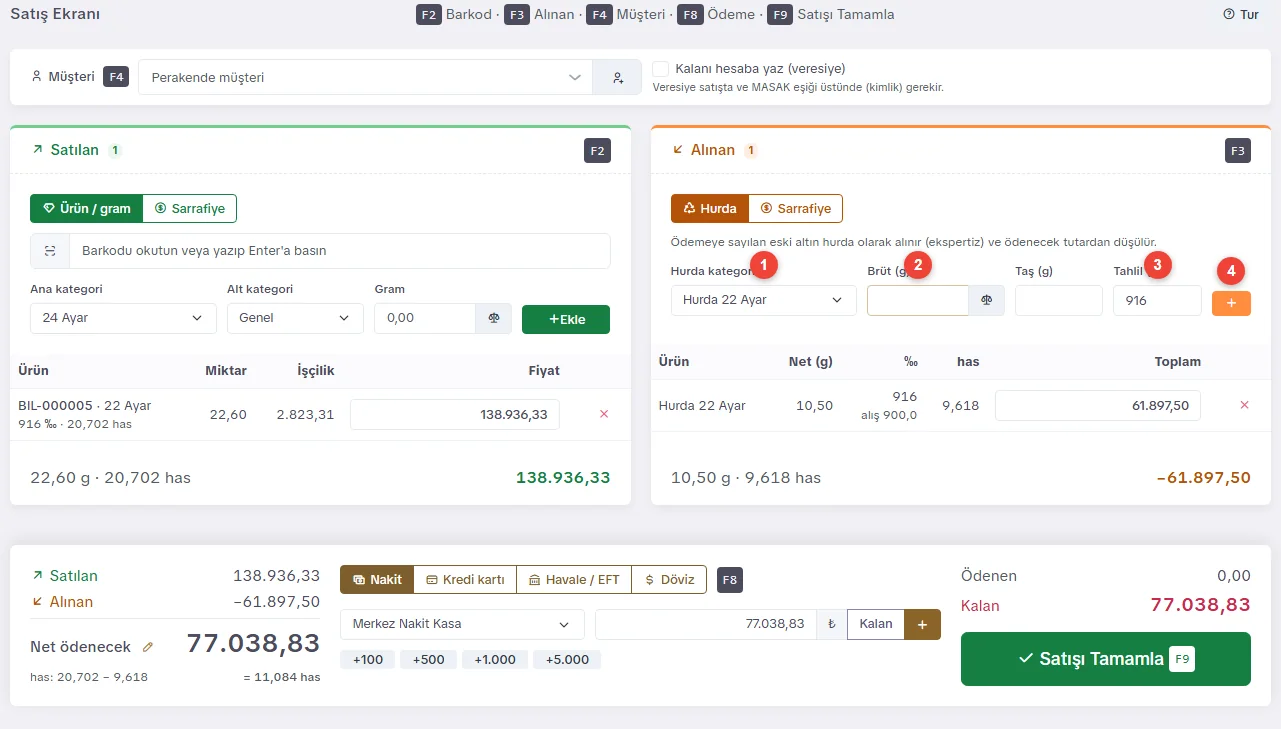Viewport: 1281px width, 729px height.
Task: Choose Havale / EFT payment method
Action: tap(574, 579)
